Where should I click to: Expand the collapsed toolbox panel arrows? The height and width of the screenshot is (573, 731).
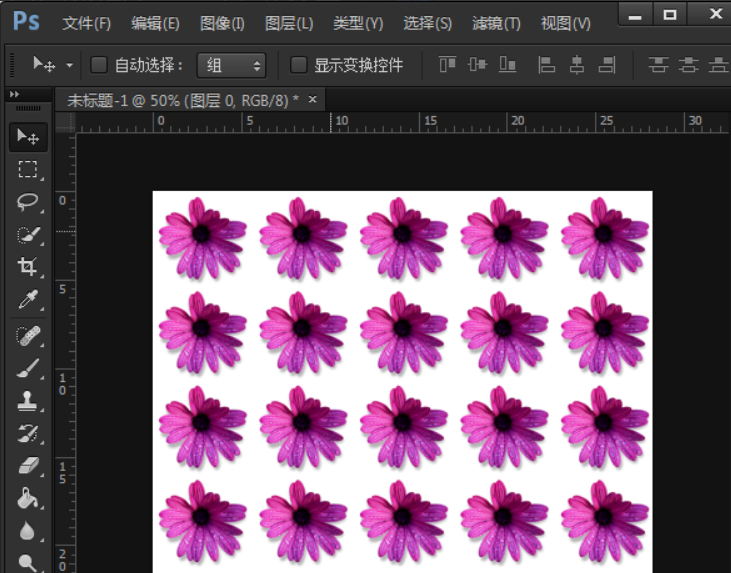click(x=14, y=94)
